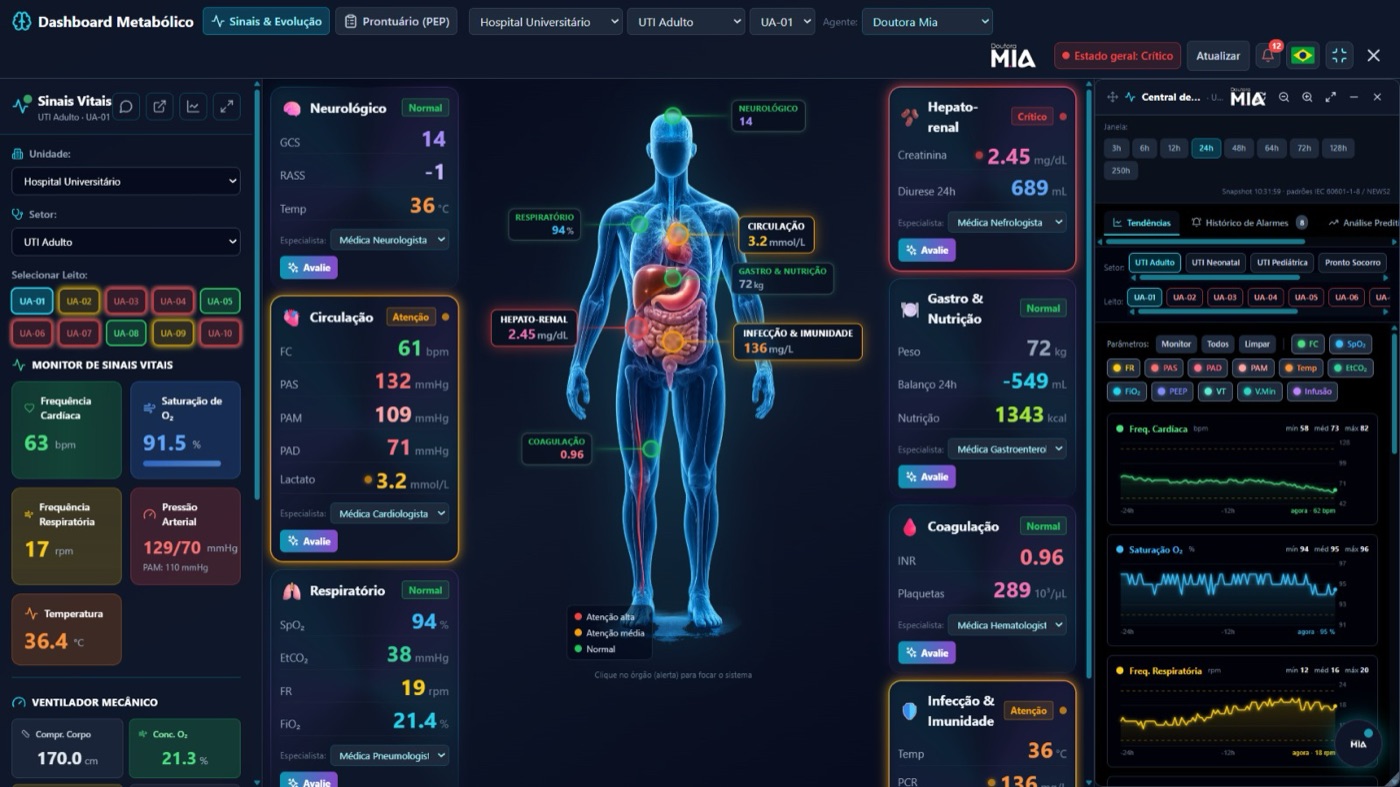Open the chat bubble icon in Sinais Vitais
This screenshot has height=787, width=1400.
[x=126, y=107]
